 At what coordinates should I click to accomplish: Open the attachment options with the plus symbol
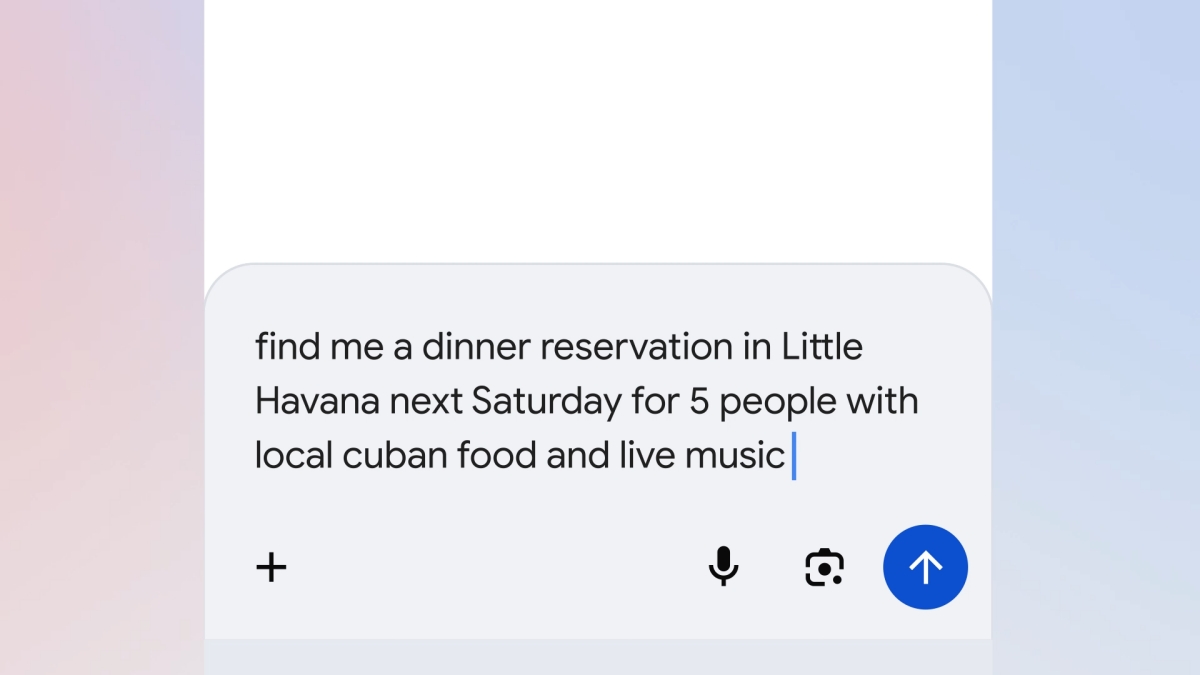[x=271, y=567]
